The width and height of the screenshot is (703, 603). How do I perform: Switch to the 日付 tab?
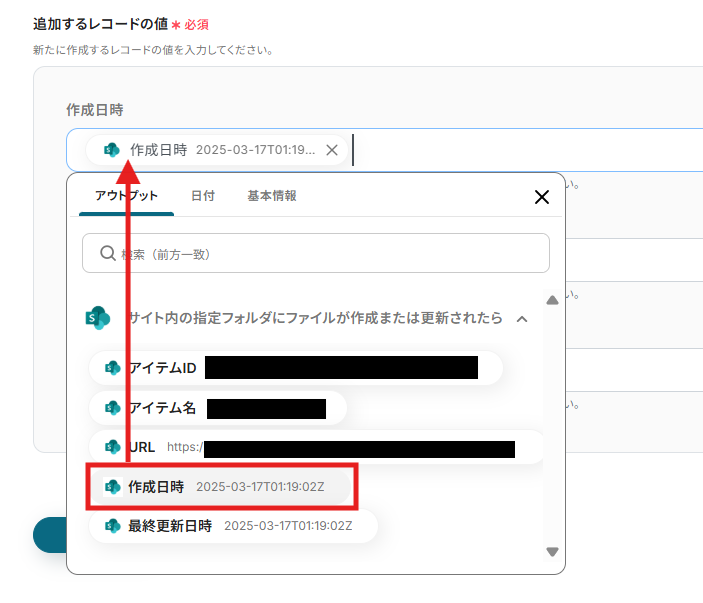point(203,196)
